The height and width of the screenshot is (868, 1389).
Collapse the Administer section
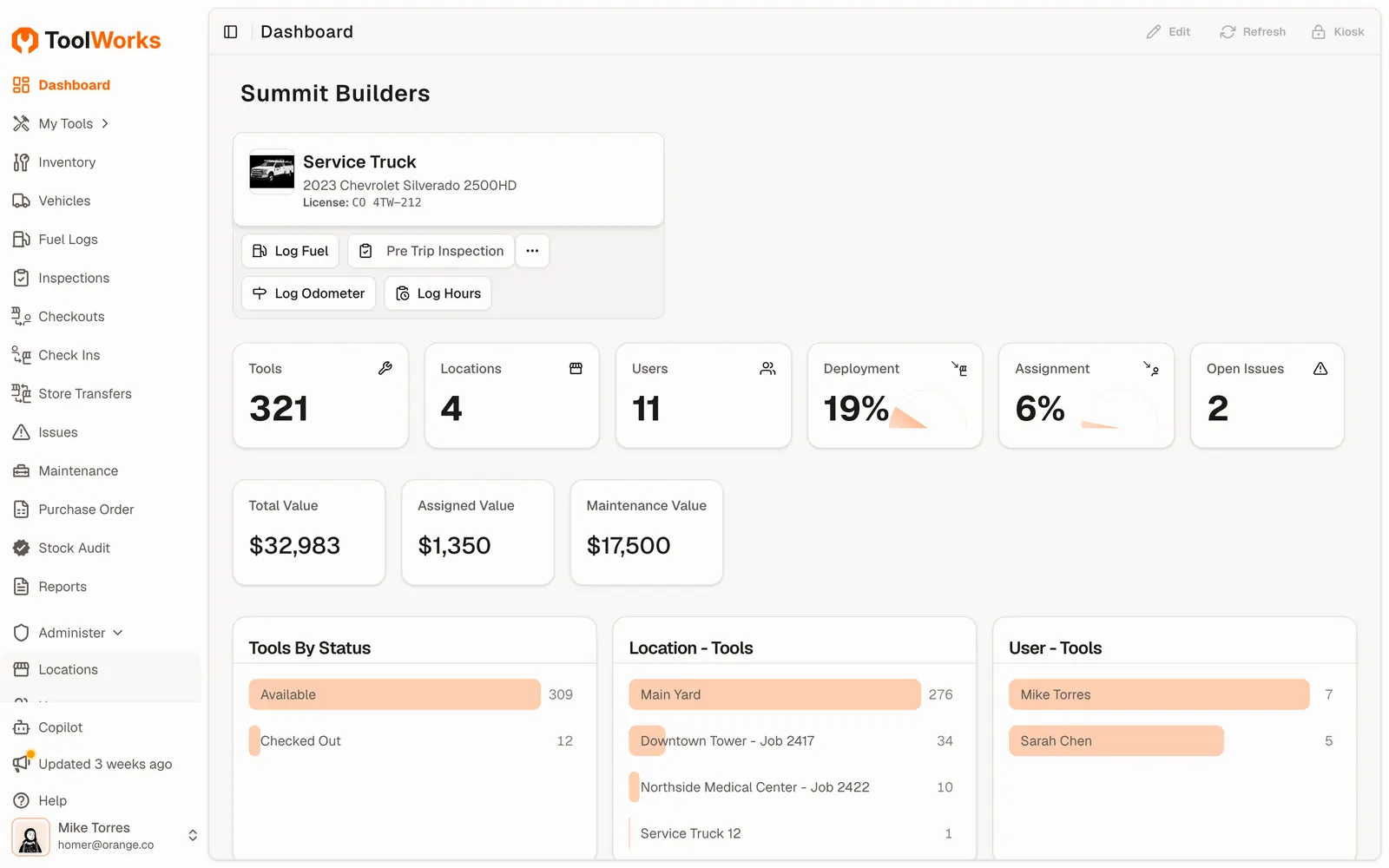pyautogui.click(x=118, y=633)
